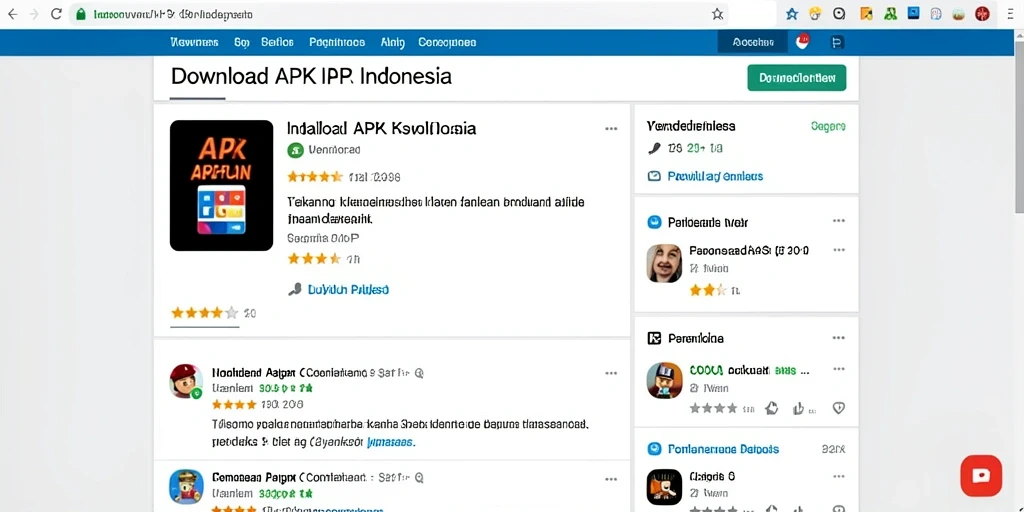Open the Sq nav item

tap(242, 42)
